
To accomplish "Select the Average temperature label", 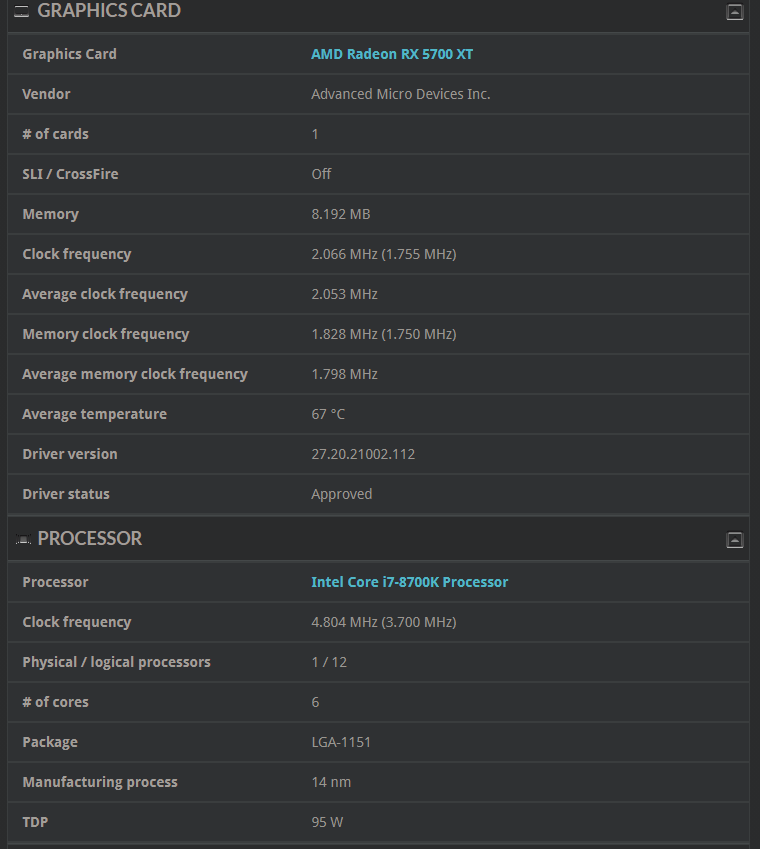I will coord(94,415).
